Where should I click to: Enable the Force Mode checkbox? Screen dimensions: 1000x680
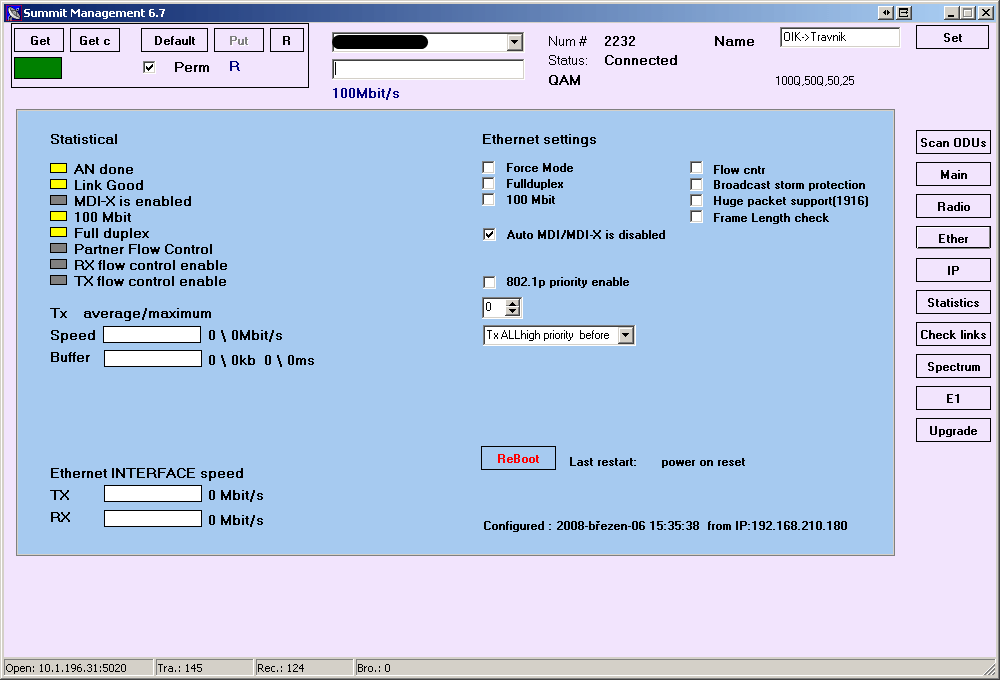pos(489,167)
